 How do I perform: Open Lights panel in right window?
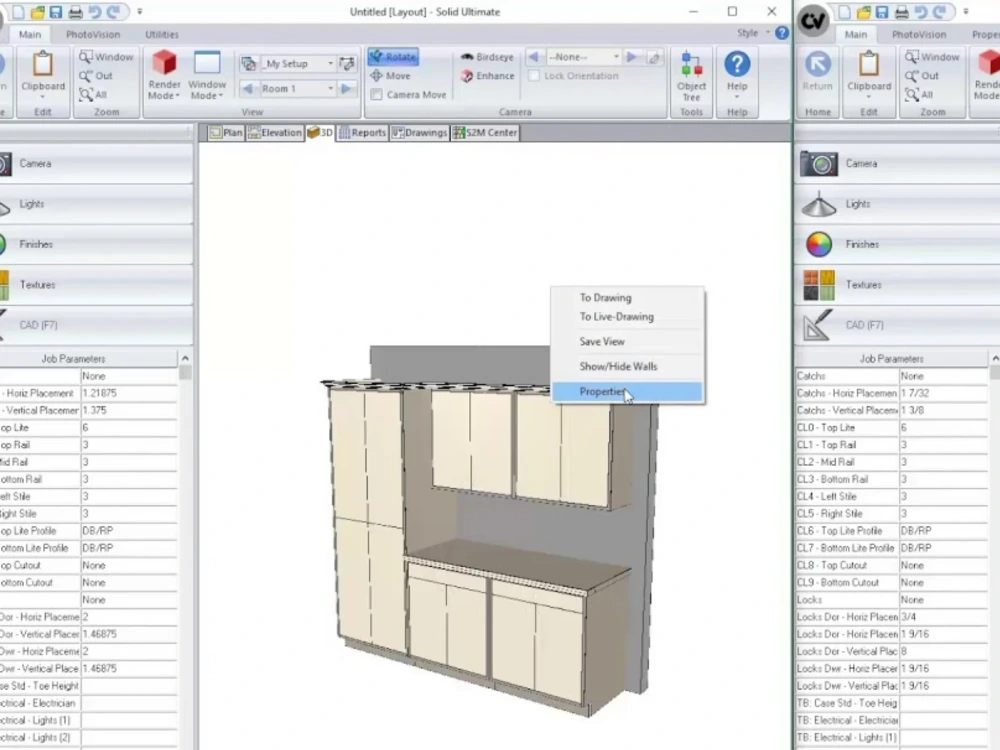[x=897, y=204]
